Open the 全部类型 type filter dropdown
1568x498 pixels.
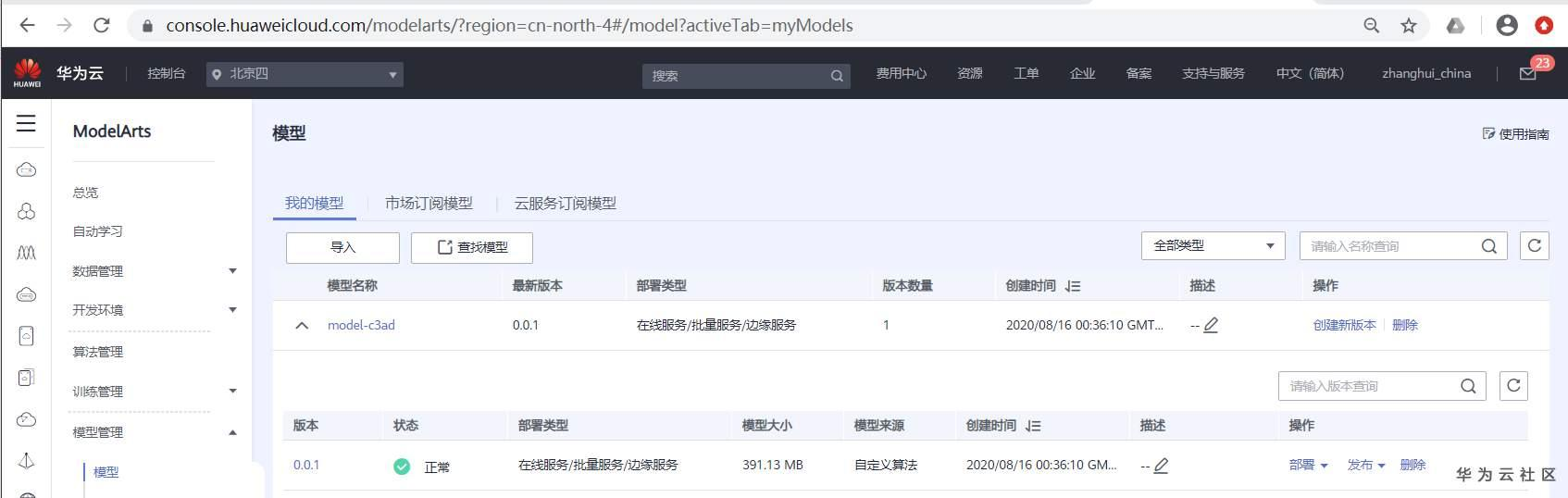point(1213,246)
